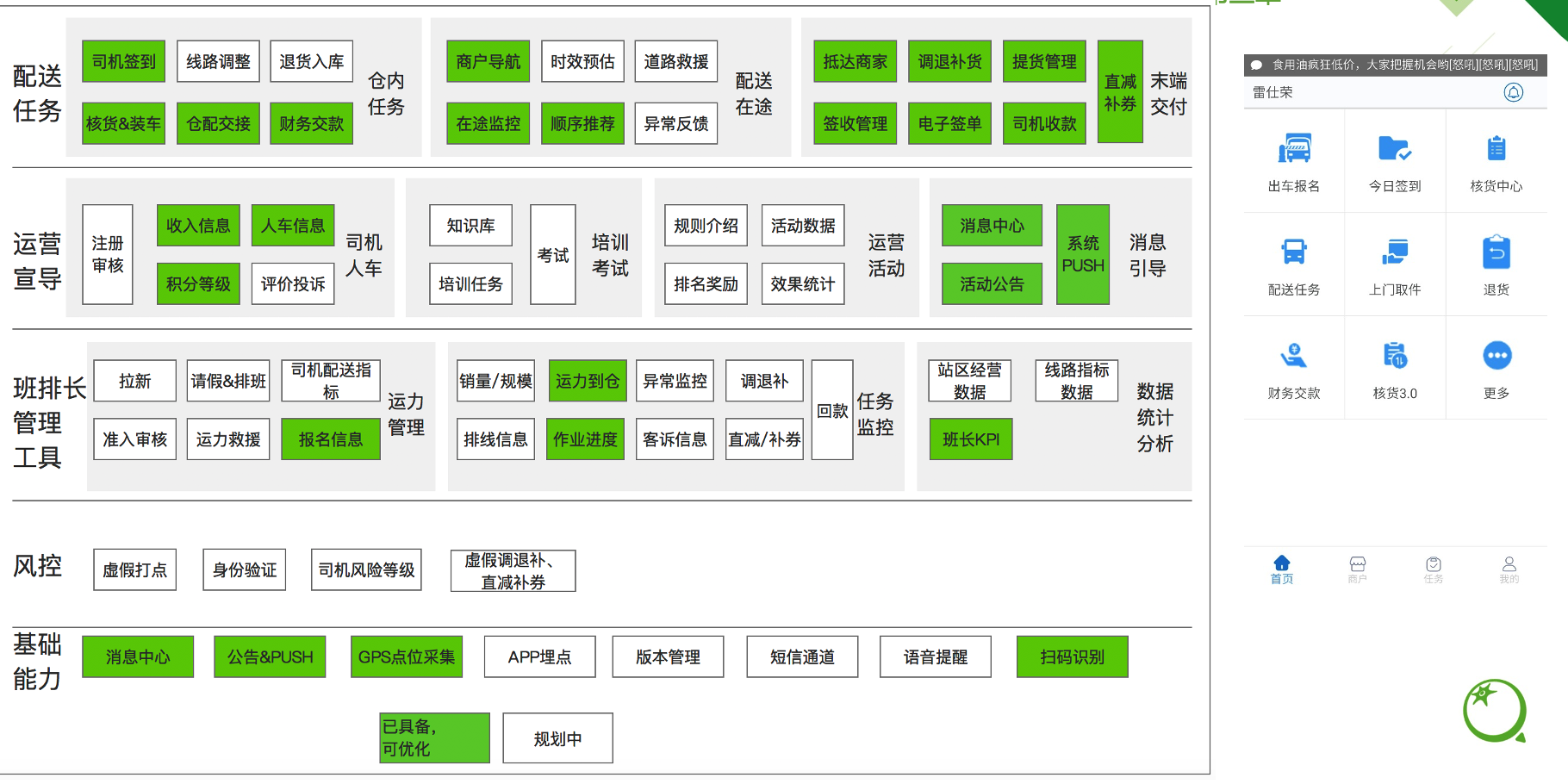Select the 退货入库 box
This screenshot has width=1568, height=784.
pyautogui.click(x=312, y=61)
